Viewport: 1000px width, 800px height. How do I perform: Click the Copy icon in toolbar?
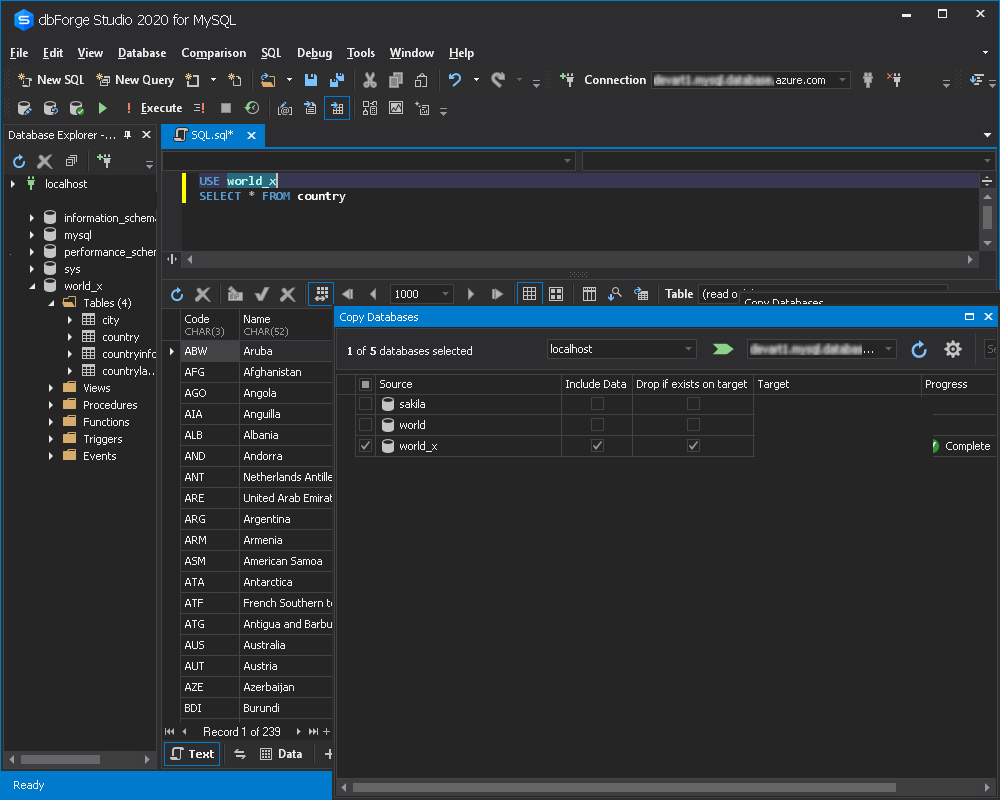(x=395, y=80)
